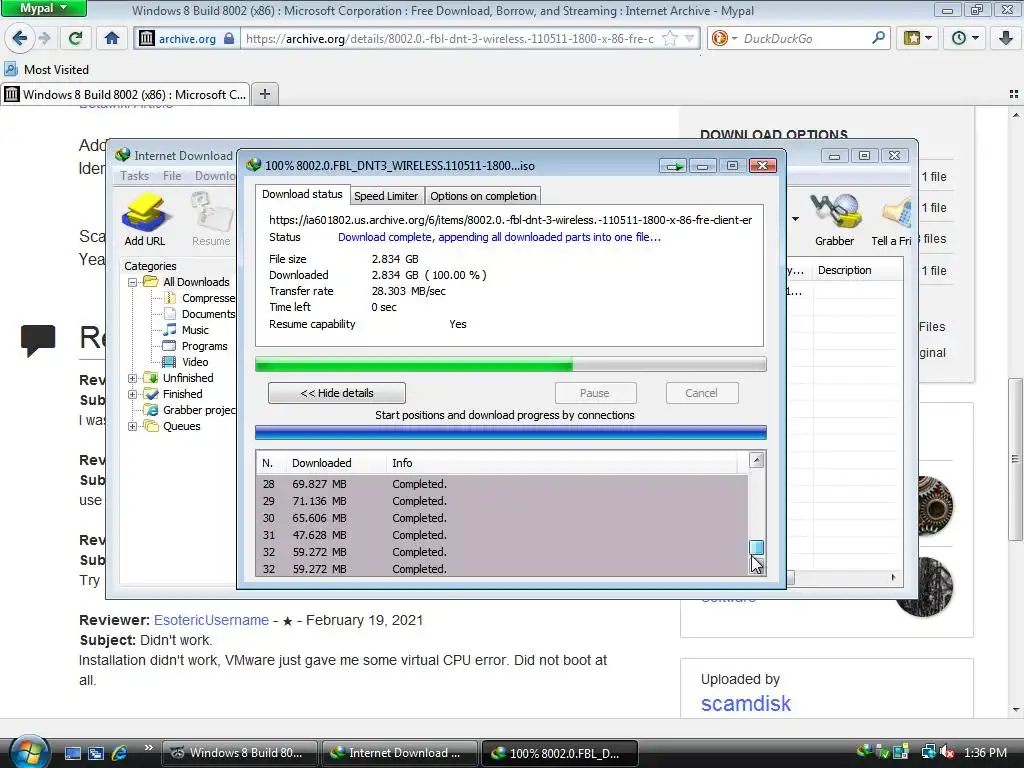Switch to Options on completion tab

[483, 196]
